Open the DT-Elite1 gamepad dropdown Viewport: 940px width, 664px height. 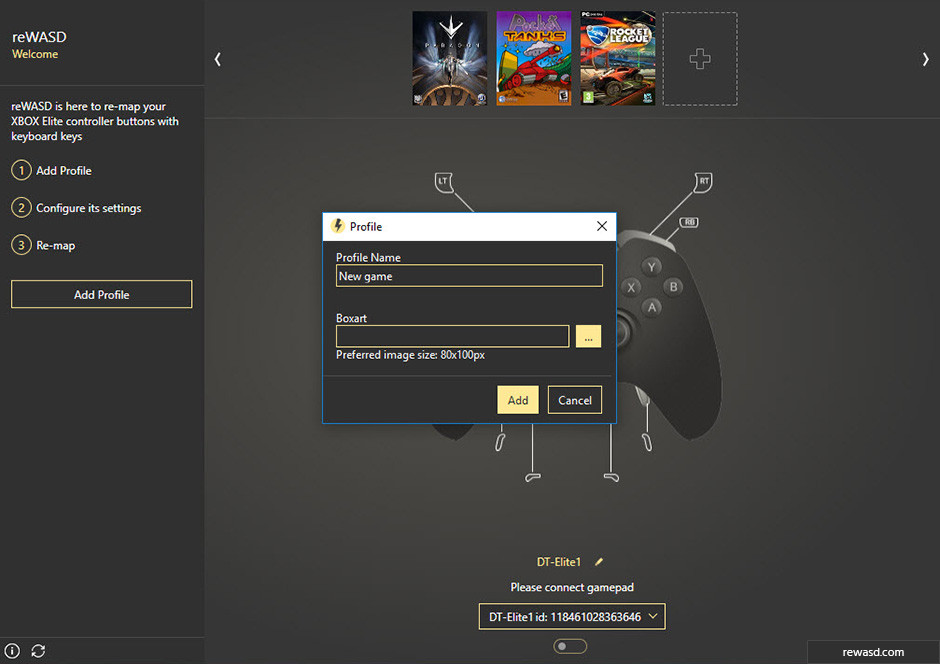(x=572, y=617)
